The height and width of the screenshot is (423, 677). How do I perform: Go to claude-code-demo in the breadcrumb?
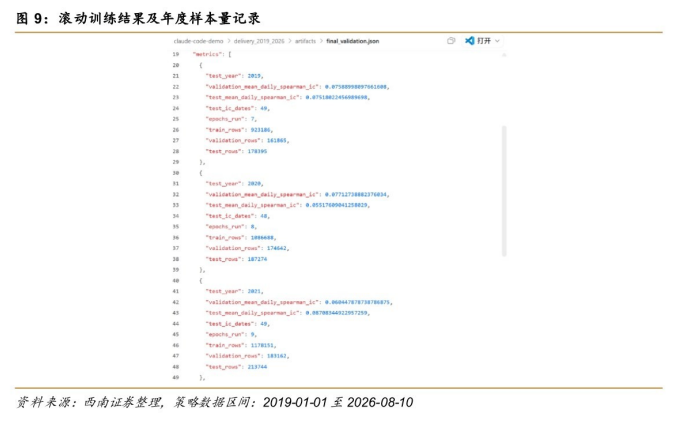pos(198,41)
